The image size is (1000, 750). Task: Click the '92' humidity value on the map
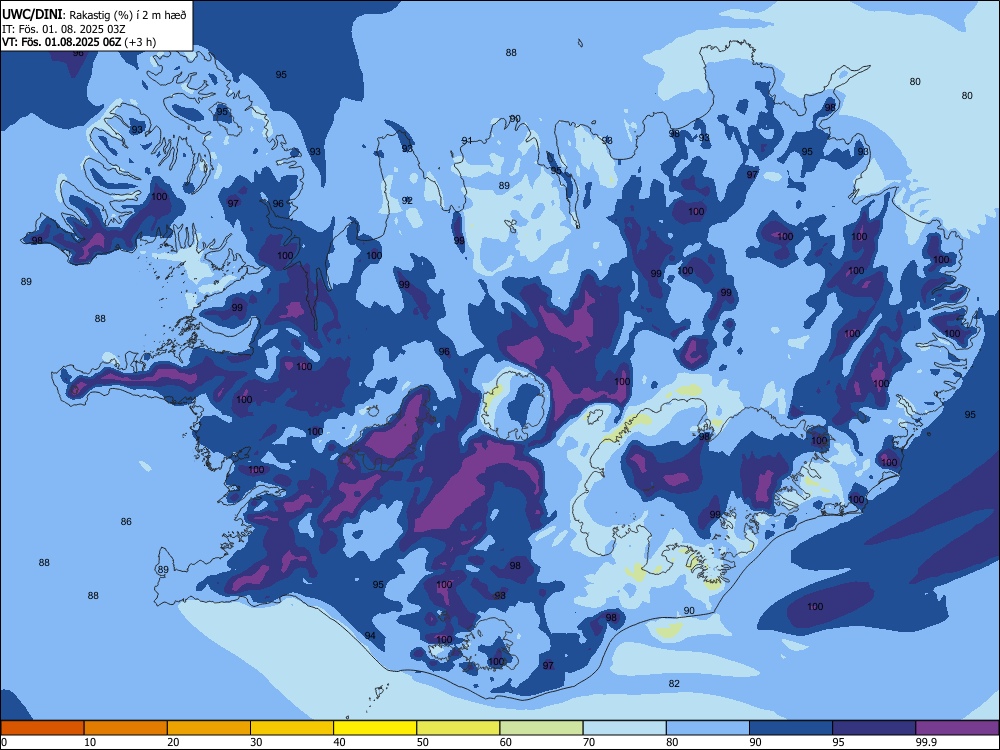(x=407, y=200)
